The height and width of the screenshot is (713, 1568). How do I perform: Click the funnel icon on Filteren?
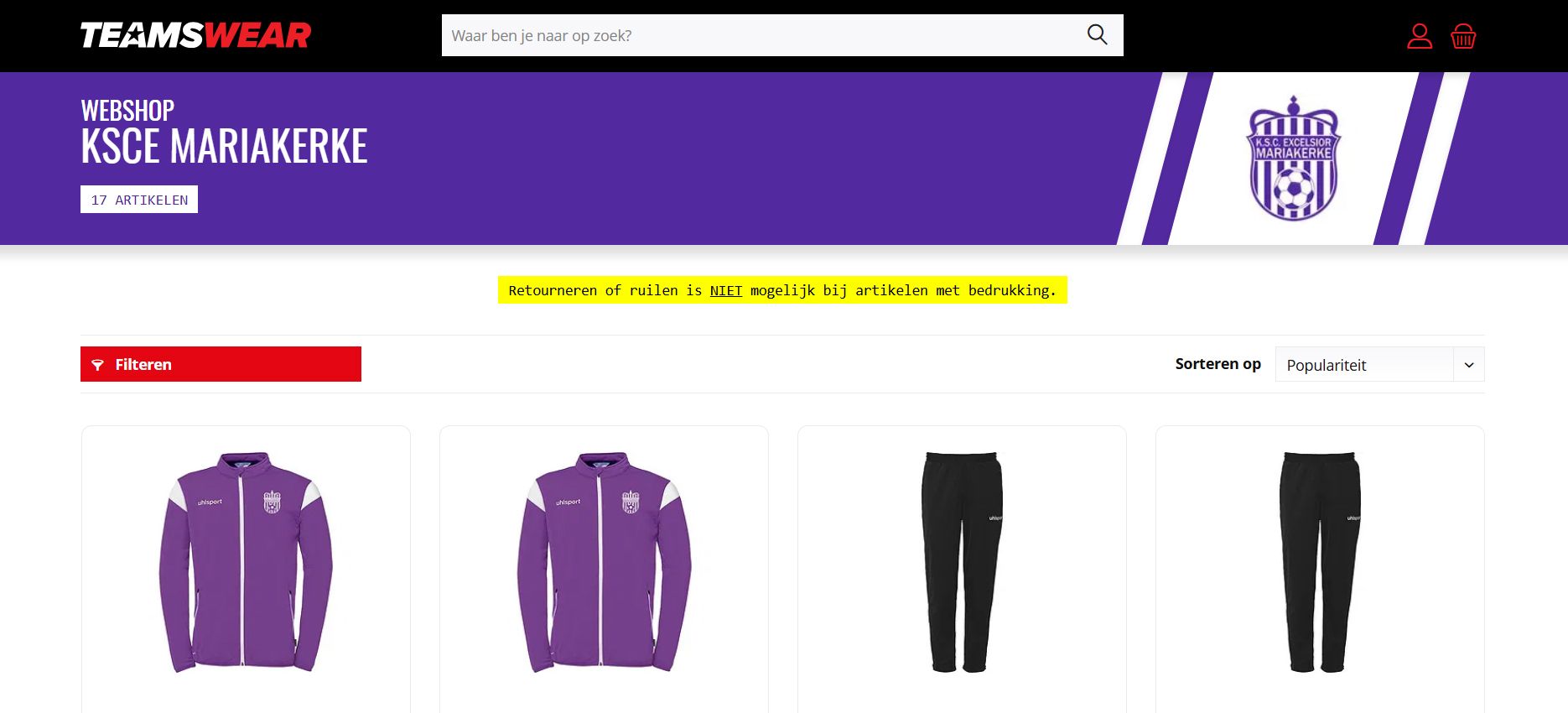click(98, 365)
